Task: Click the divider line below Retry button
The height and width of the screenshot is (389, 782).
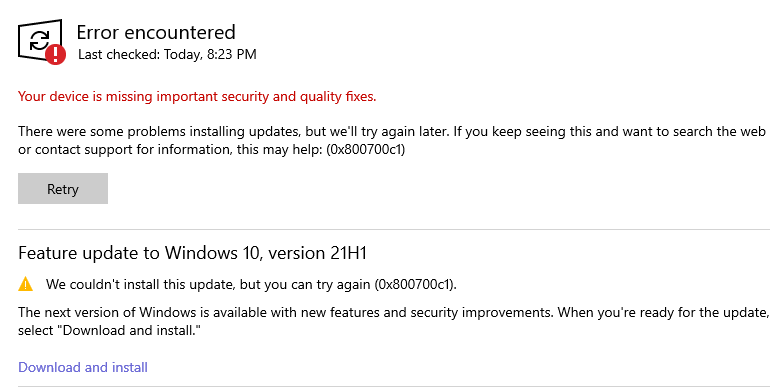Action: point(394,229)
